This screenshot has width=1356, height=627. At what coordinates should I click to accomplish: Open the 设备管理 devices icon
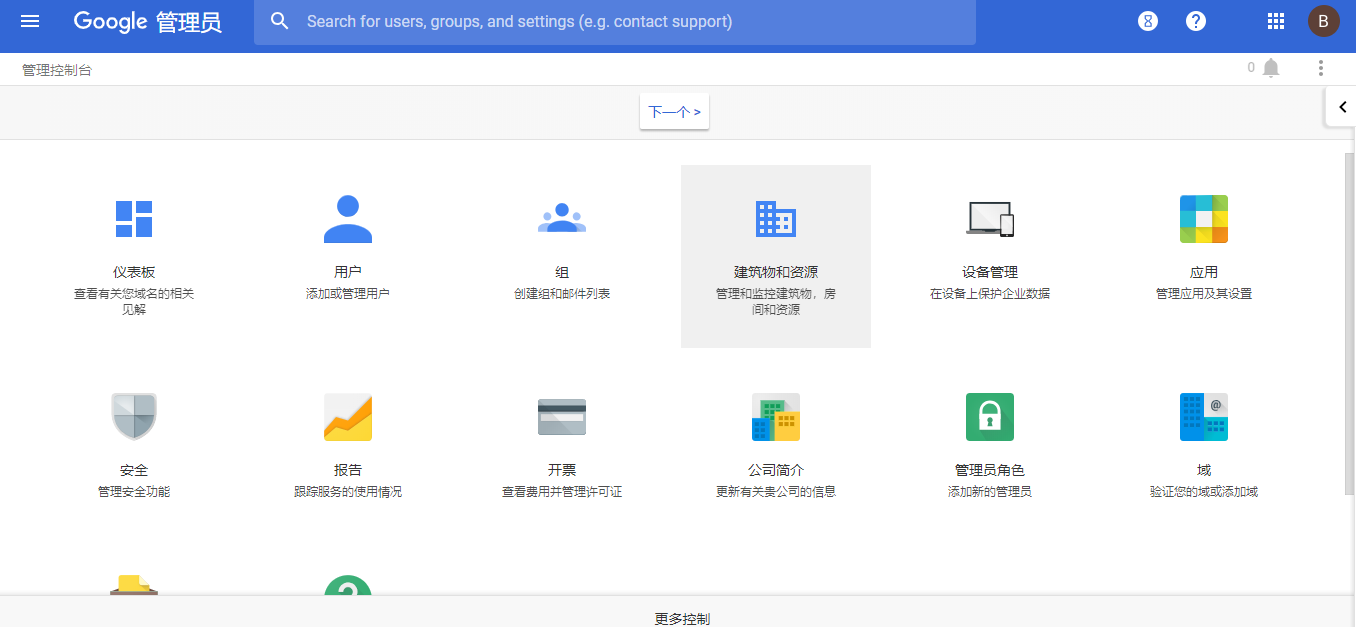click(x=990, y=219)
